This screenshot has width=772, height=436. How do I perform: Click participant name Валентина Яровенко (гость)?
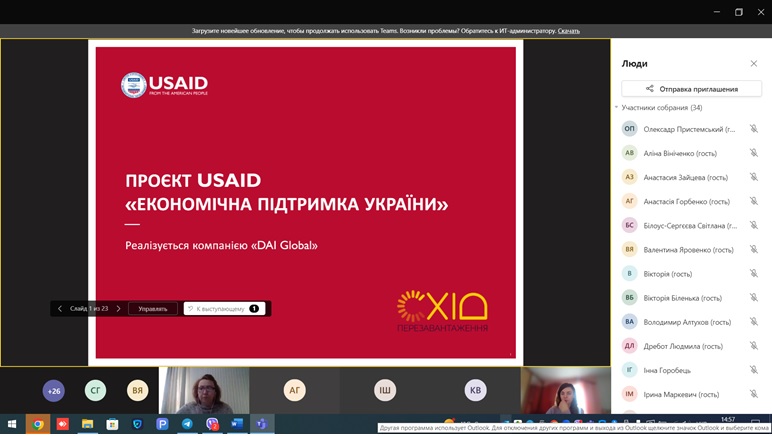[688, 250]
